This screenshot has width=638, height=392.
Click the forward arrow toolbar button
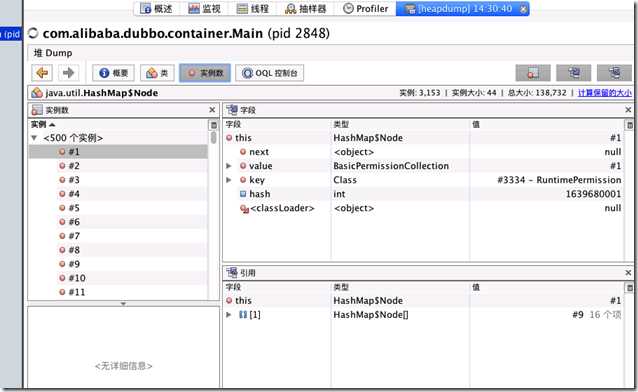coord(68,73)
